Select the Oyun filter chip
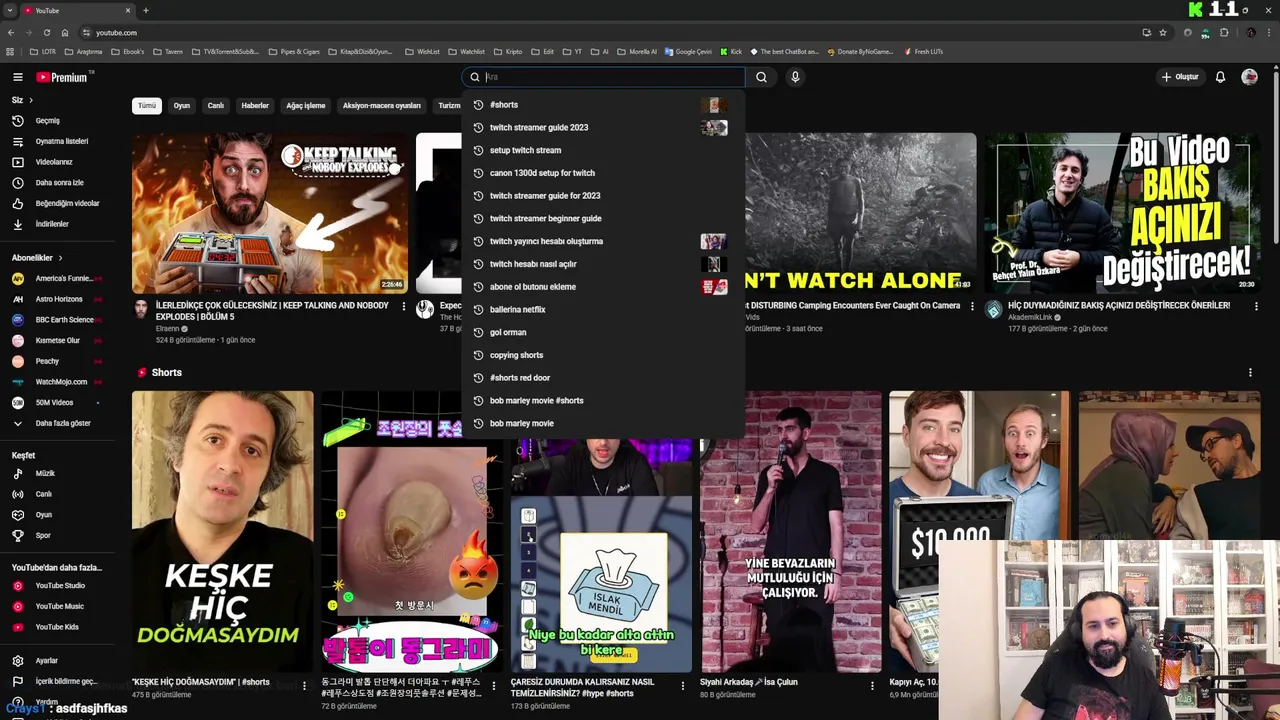Screen dimensions: 1280x720 [181, 105]
